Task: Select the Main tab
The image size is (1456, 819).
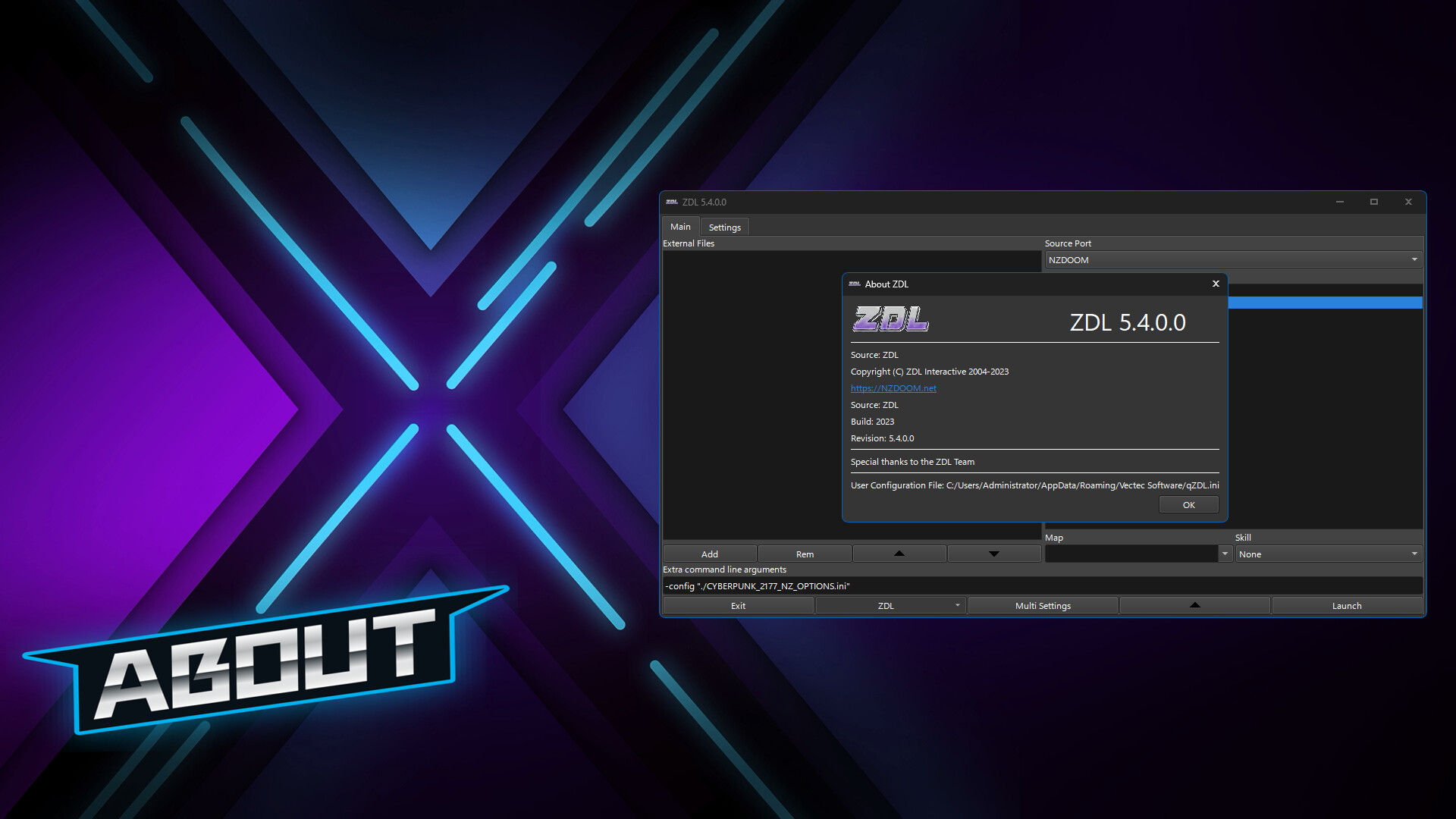Action: tap(679, 227)
